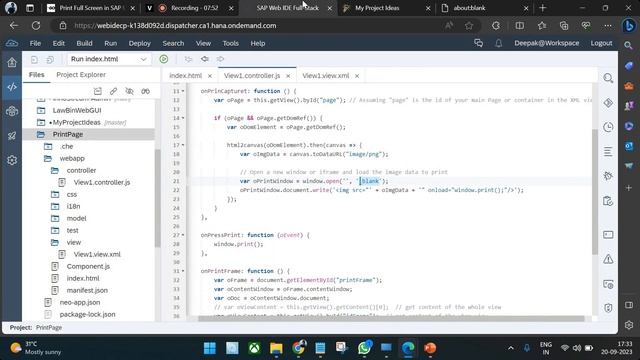Click the Save file toolbar icon
640x360 pixels.
coord(34,60)
